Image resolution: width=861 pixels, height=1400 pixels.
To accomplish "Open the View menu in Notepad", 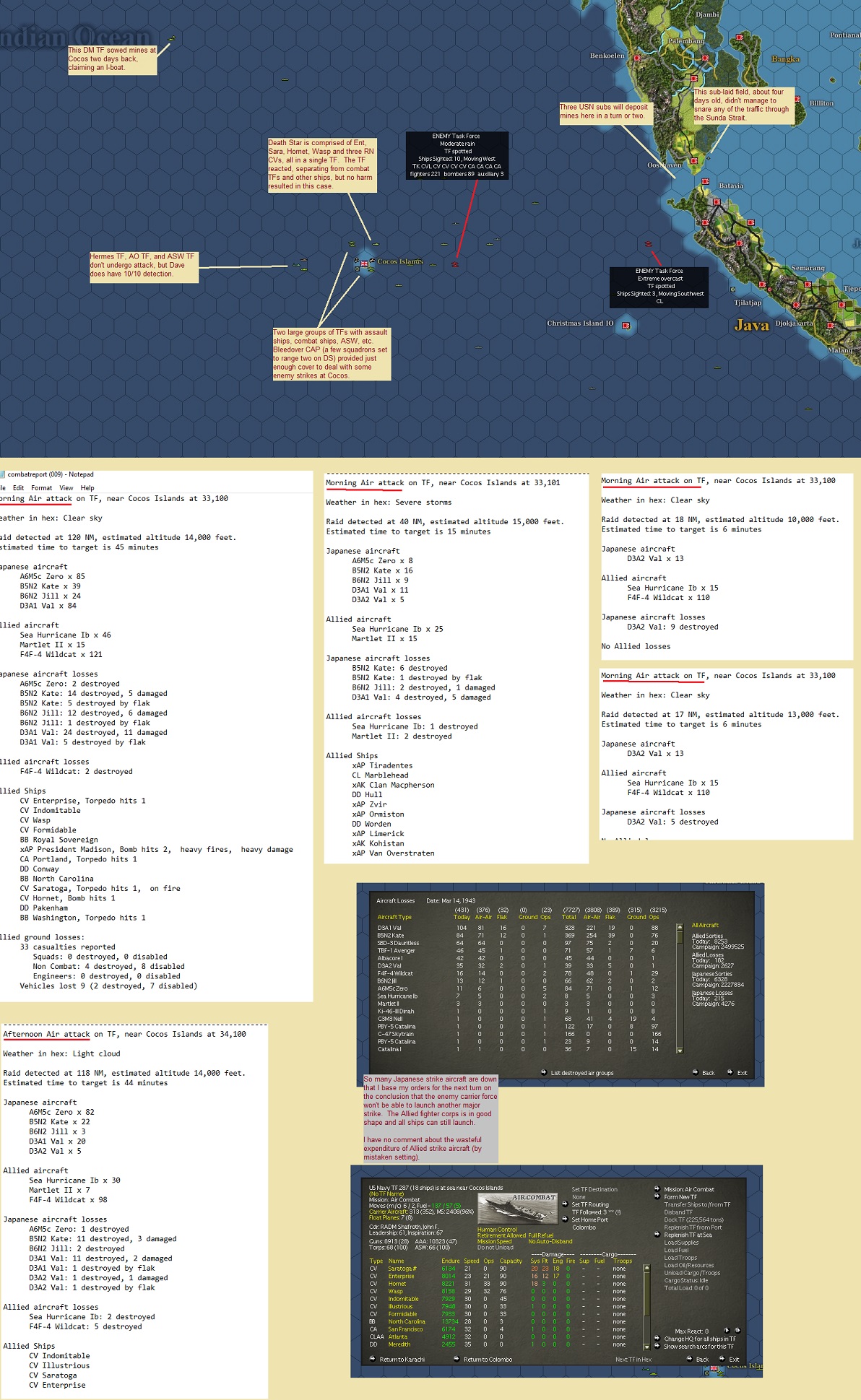I will click(66, 488).
